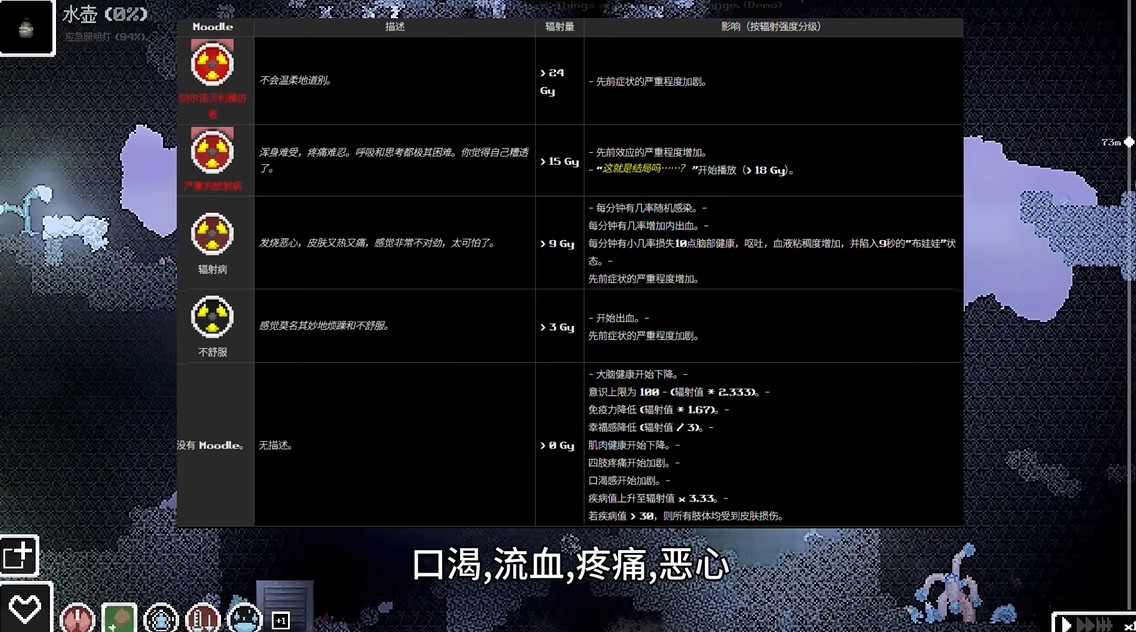Click the '幸福感降低' effect line
This screenshot has width=1136, height=632.
click(651, 427)
